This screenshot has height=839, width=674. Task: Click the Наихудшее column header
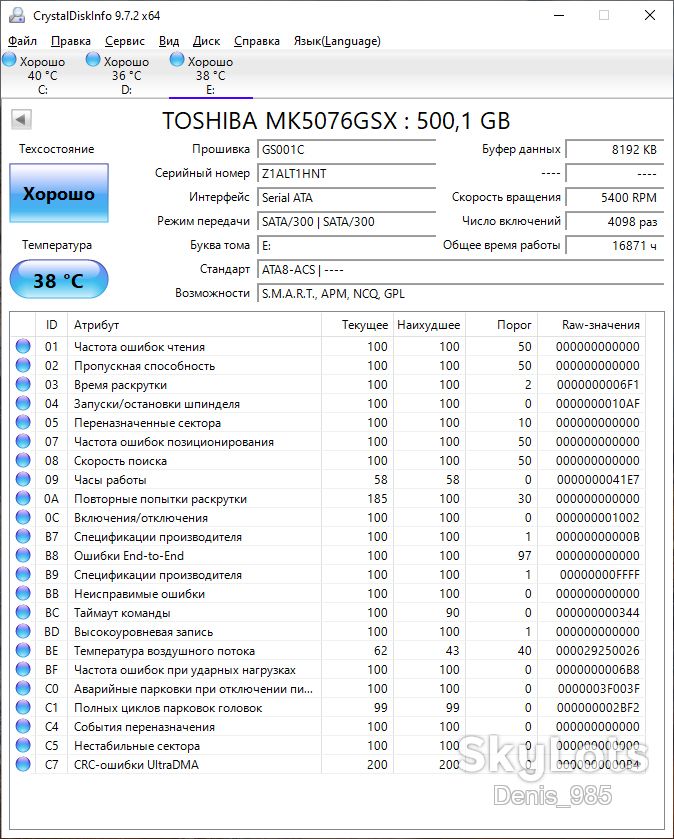pos(430,325)
